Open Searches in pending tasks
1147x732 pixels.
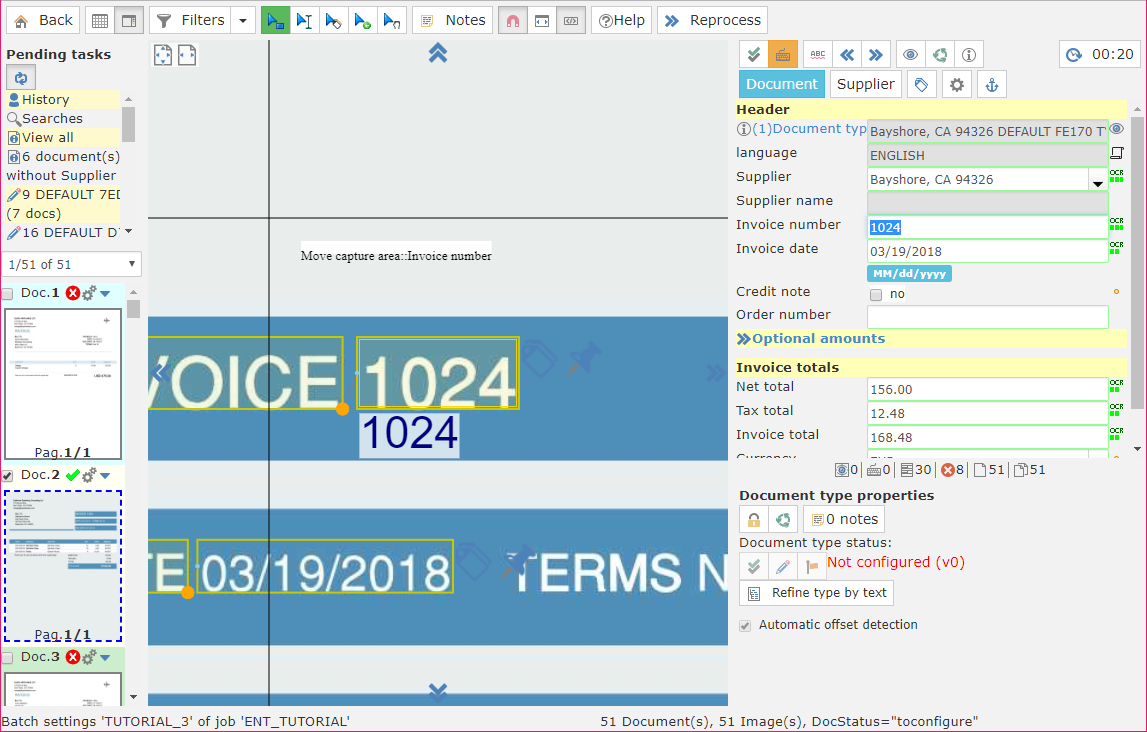pyautogui.click(x=52, y=118)
